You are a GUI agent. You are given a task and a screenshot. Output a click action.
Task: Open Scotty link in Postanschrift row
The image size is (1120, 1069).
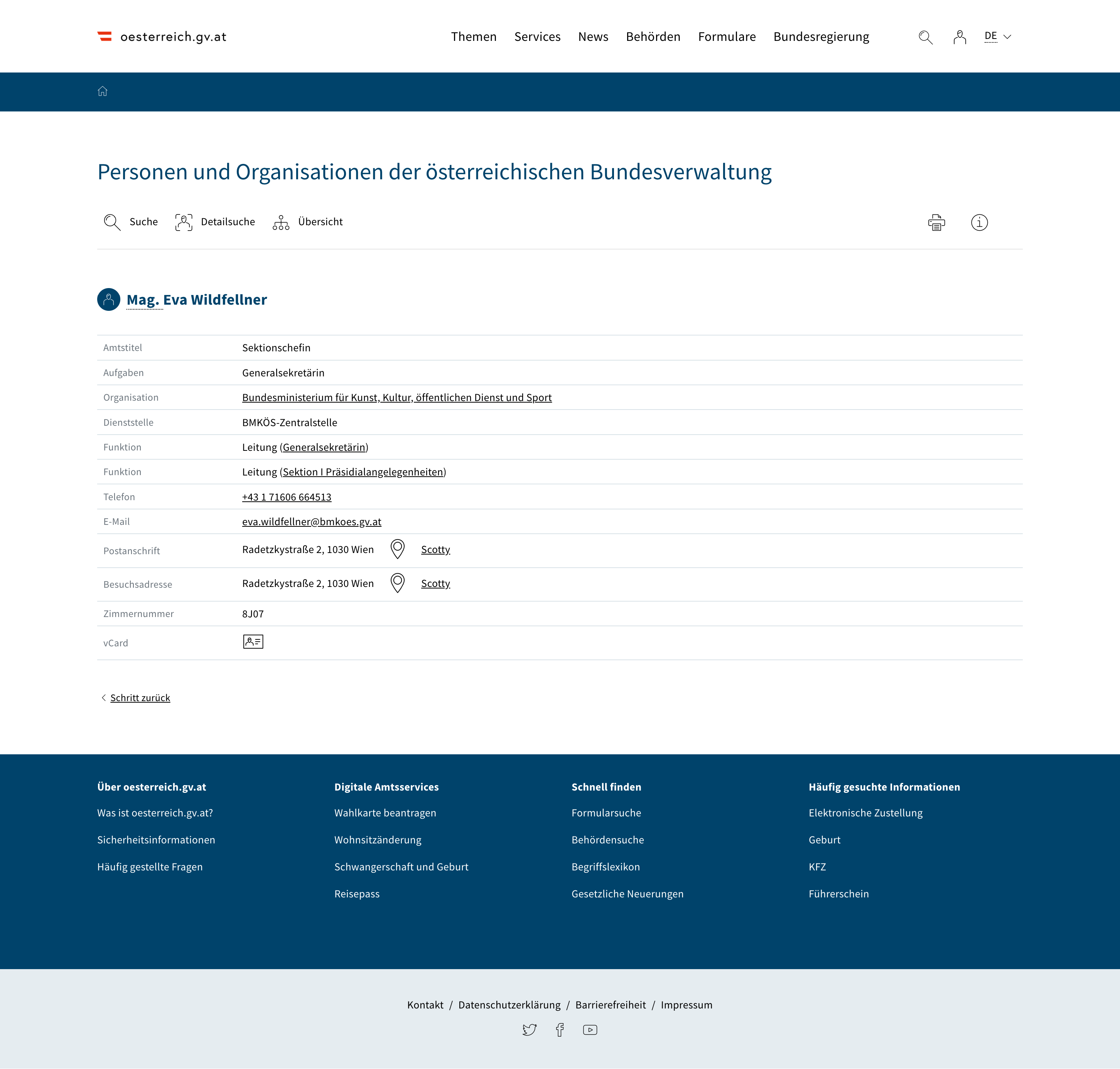(435, 549)
